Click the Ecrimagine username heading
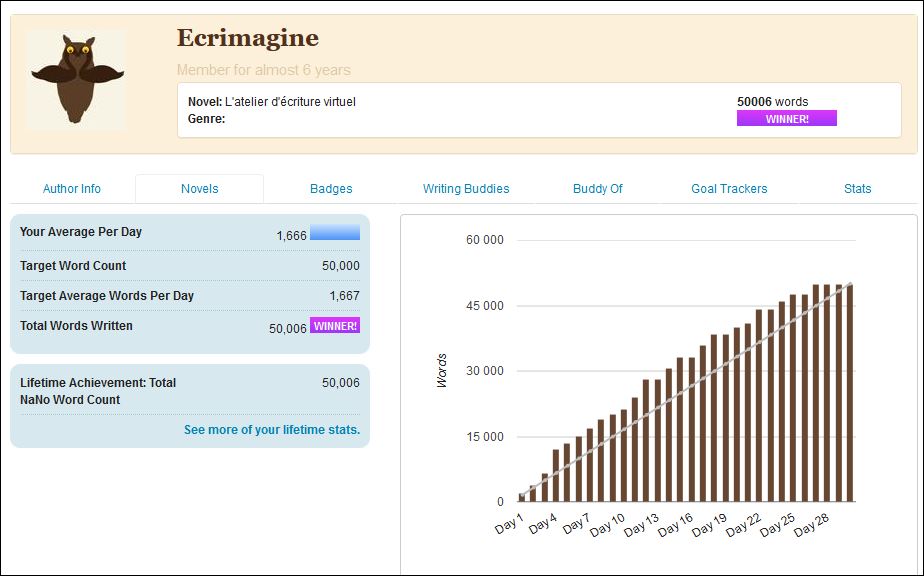The height and width of the screenshot is (576, 924). pos(248,39)
